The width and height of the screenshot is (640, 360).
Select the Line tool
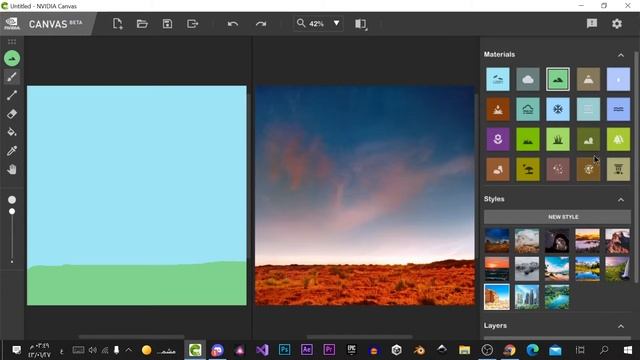tap(12, 95)
